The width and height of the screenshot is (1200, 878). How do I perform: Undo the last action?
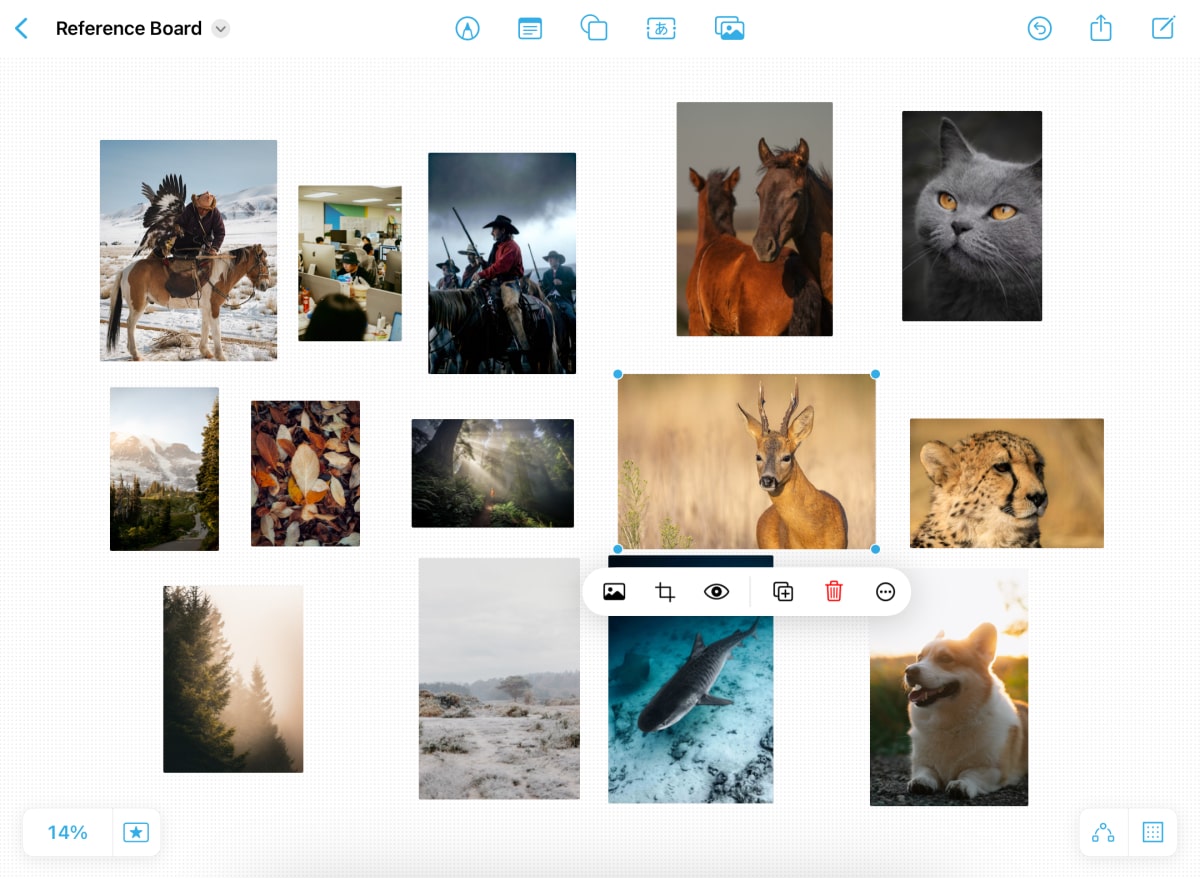coord(1039,29)
